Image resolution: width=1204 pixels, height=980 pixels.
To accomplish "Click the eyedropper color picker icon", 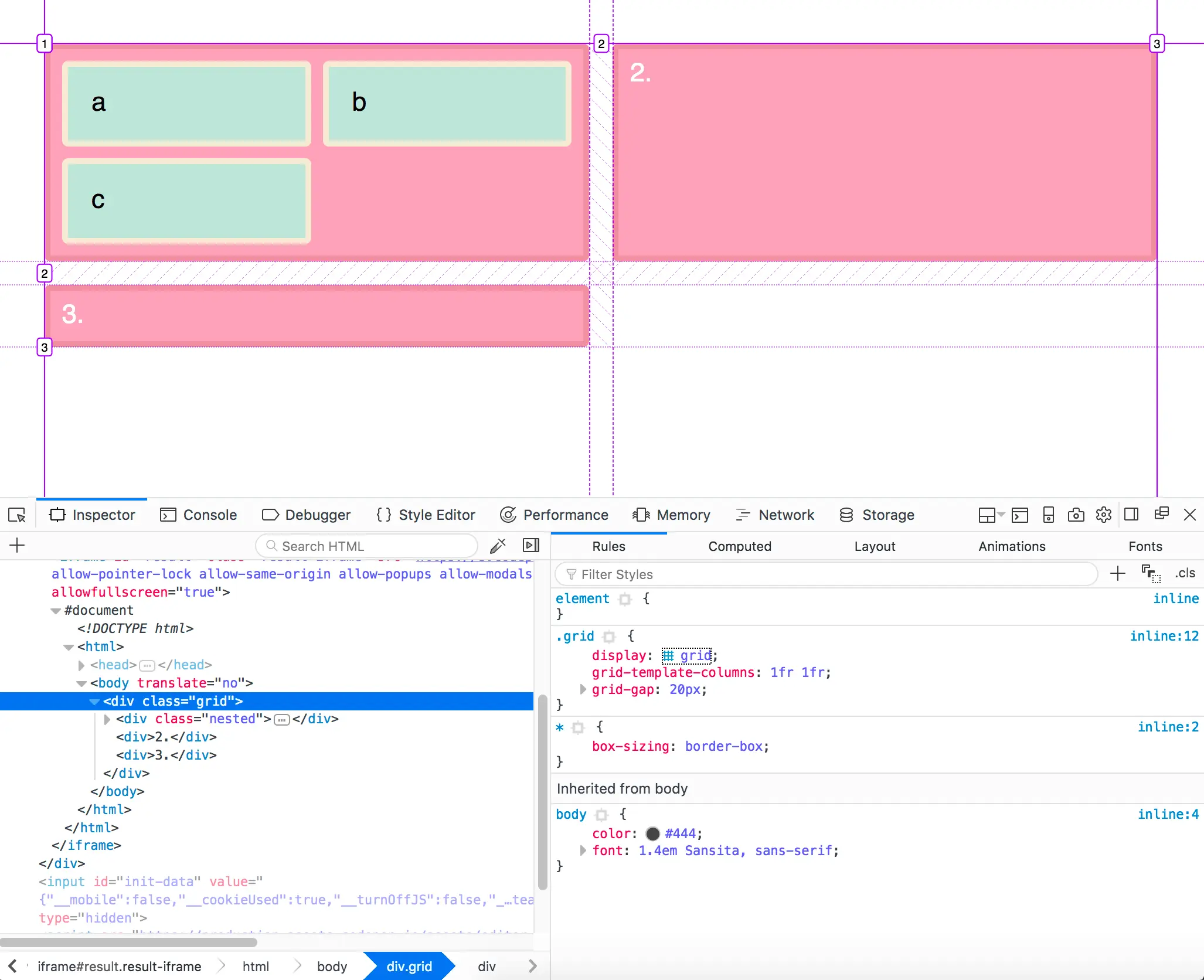I will click(498, 546).
